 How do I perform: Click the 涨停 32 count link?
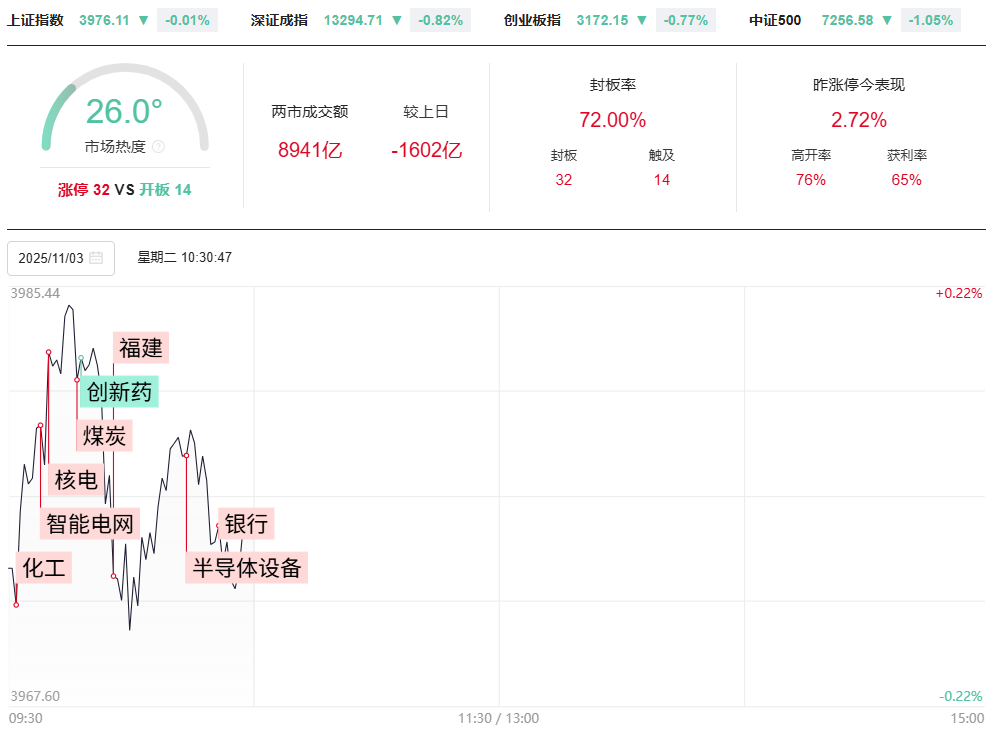(x=84, y=189)
